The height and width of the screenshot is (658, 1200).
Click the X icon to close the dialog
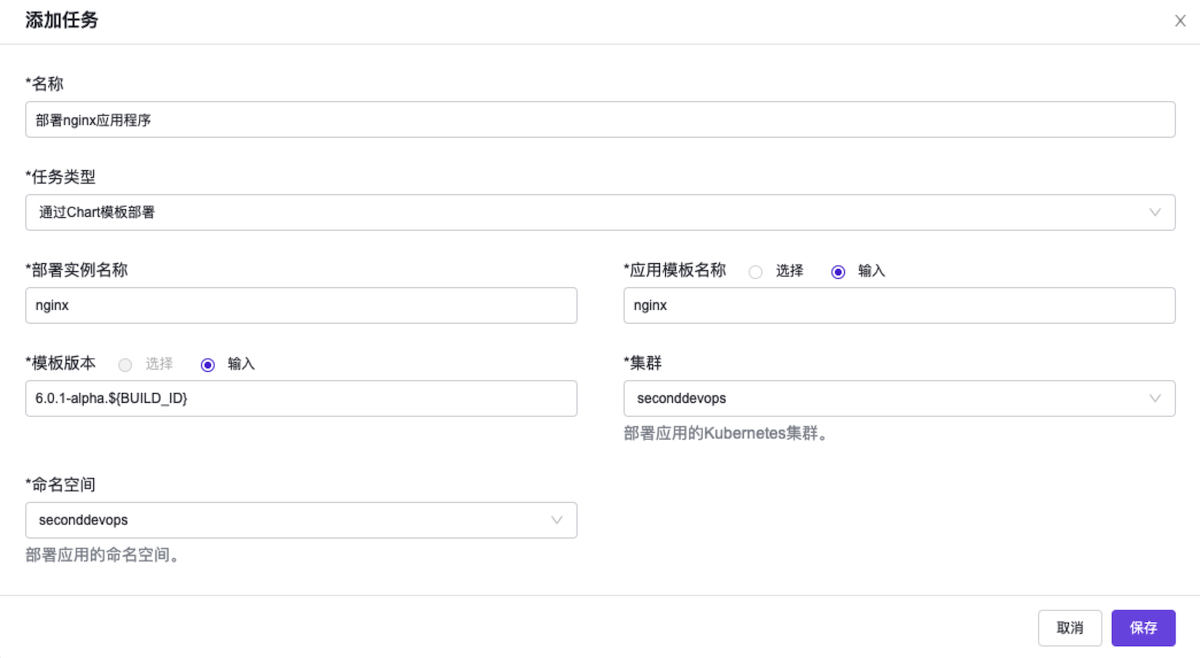click(1179, 20)
